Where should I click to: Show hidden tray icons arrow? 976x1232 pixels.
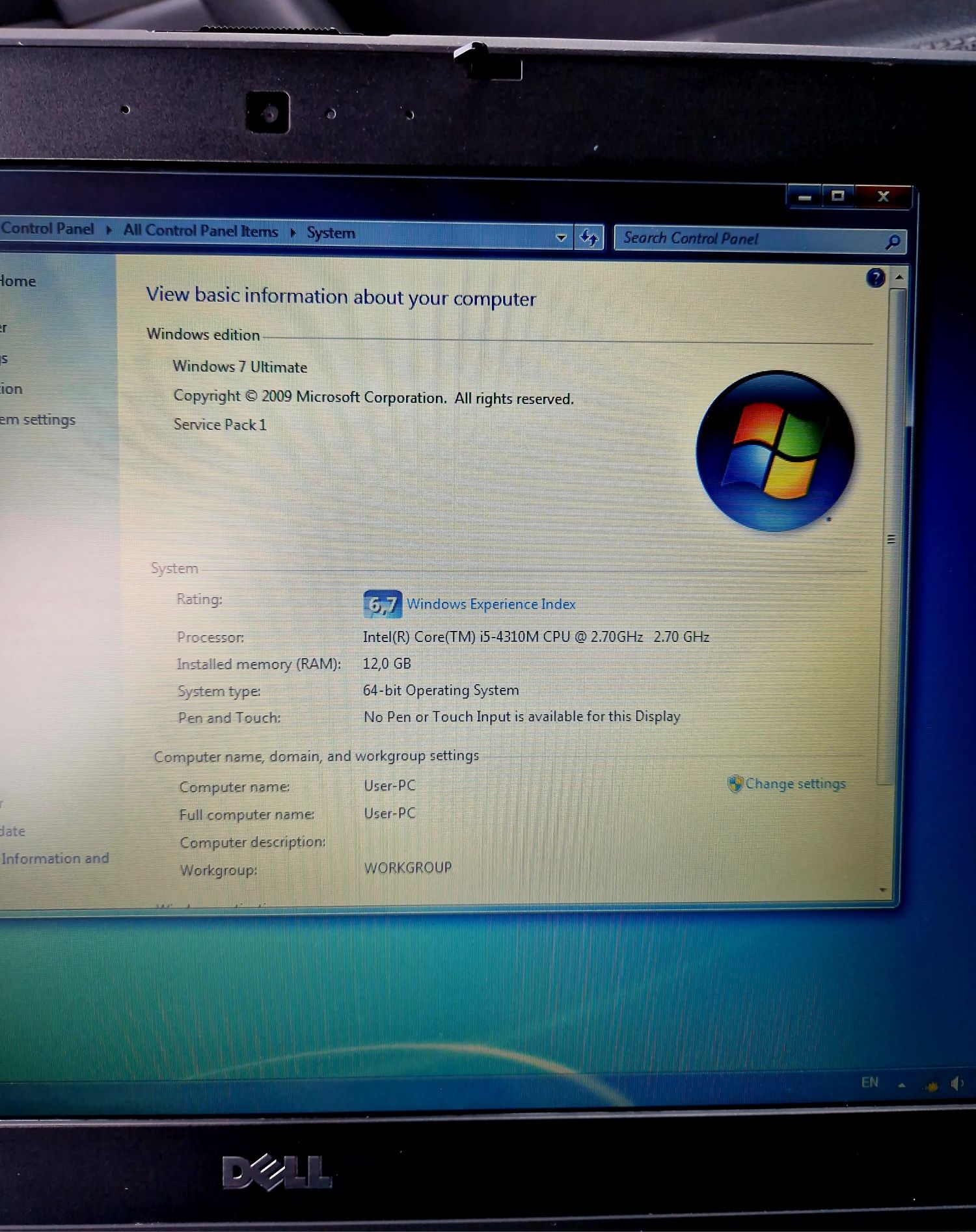pyautogui.click(x=902, y=1084)
